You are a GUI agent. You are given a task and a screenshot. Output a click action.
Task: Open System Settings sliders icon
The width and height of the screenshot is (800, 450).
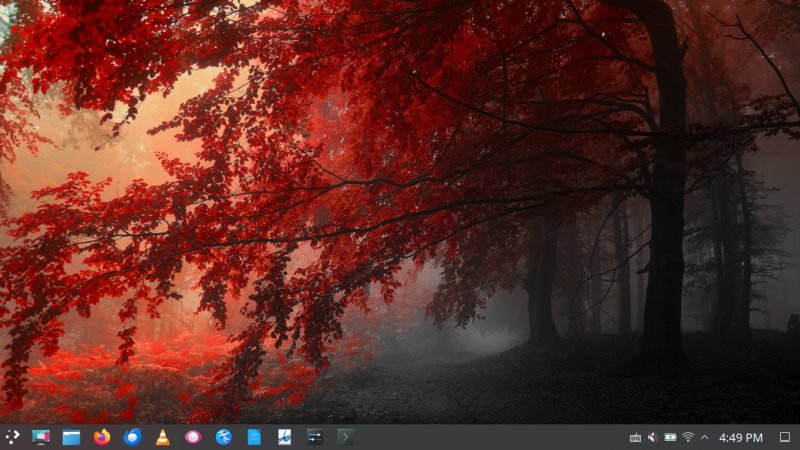pyautogui.click(x=315, y=437)
